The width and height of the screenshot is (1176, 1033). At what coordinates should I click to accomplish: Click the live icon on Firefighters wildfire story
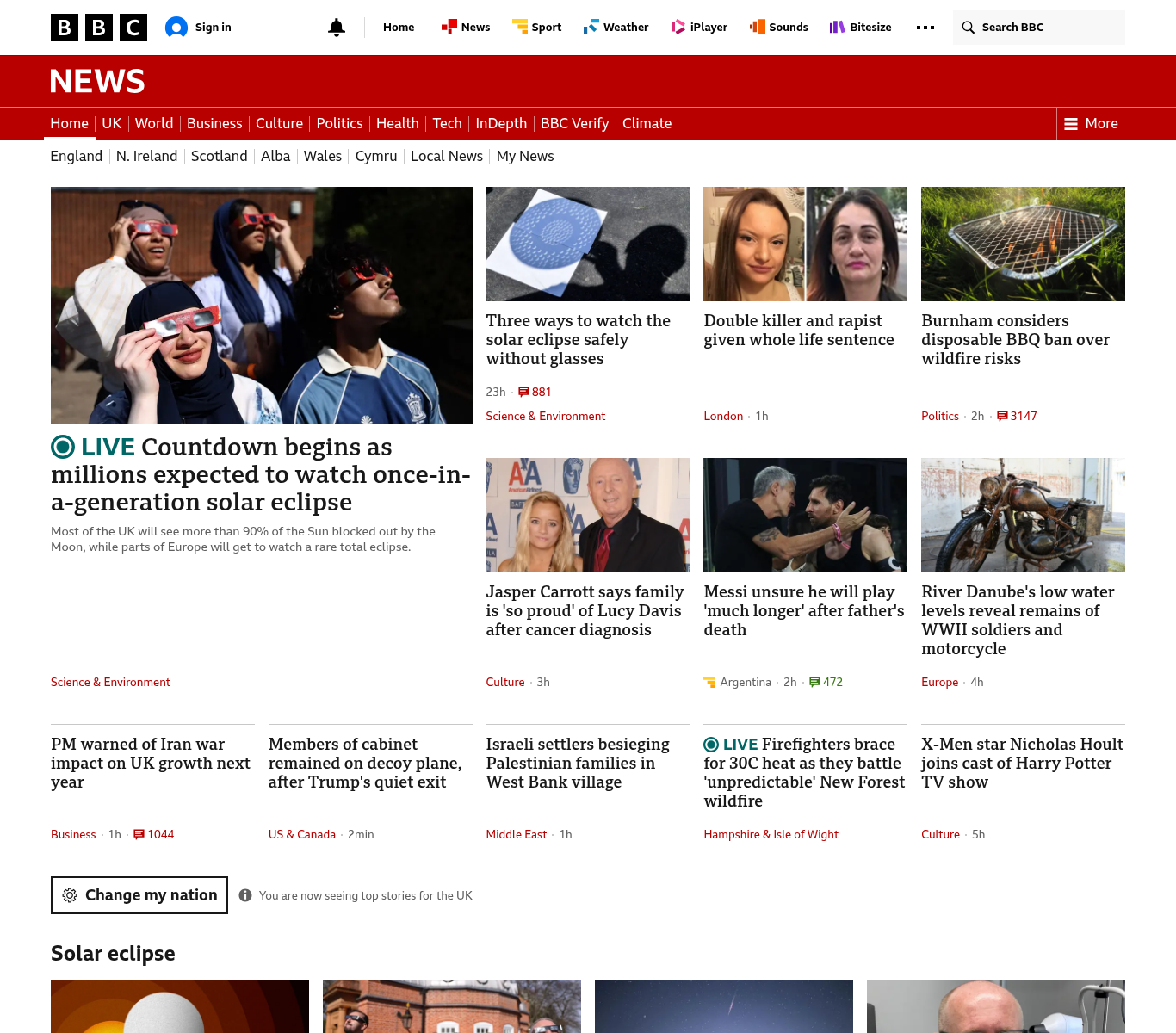click(x=711, y=745)
